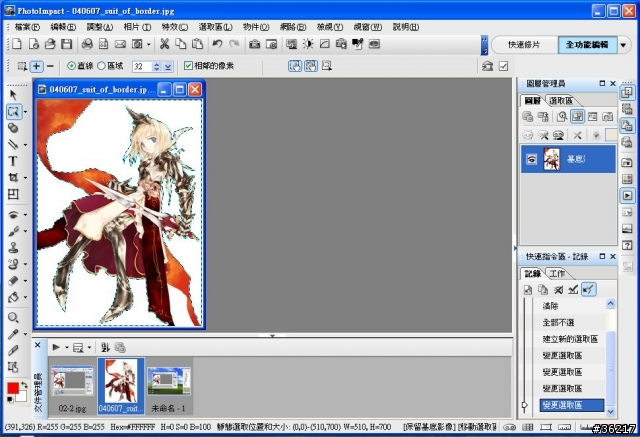Viewport: 640px width, 437px height.
Task: Click the brightness sun icon
Action: point(308,44)
